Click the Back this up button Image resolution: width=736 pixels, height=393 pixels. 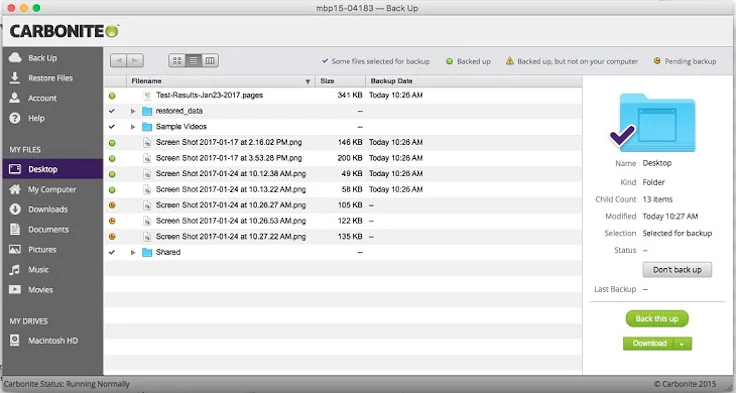click(657, 319)
